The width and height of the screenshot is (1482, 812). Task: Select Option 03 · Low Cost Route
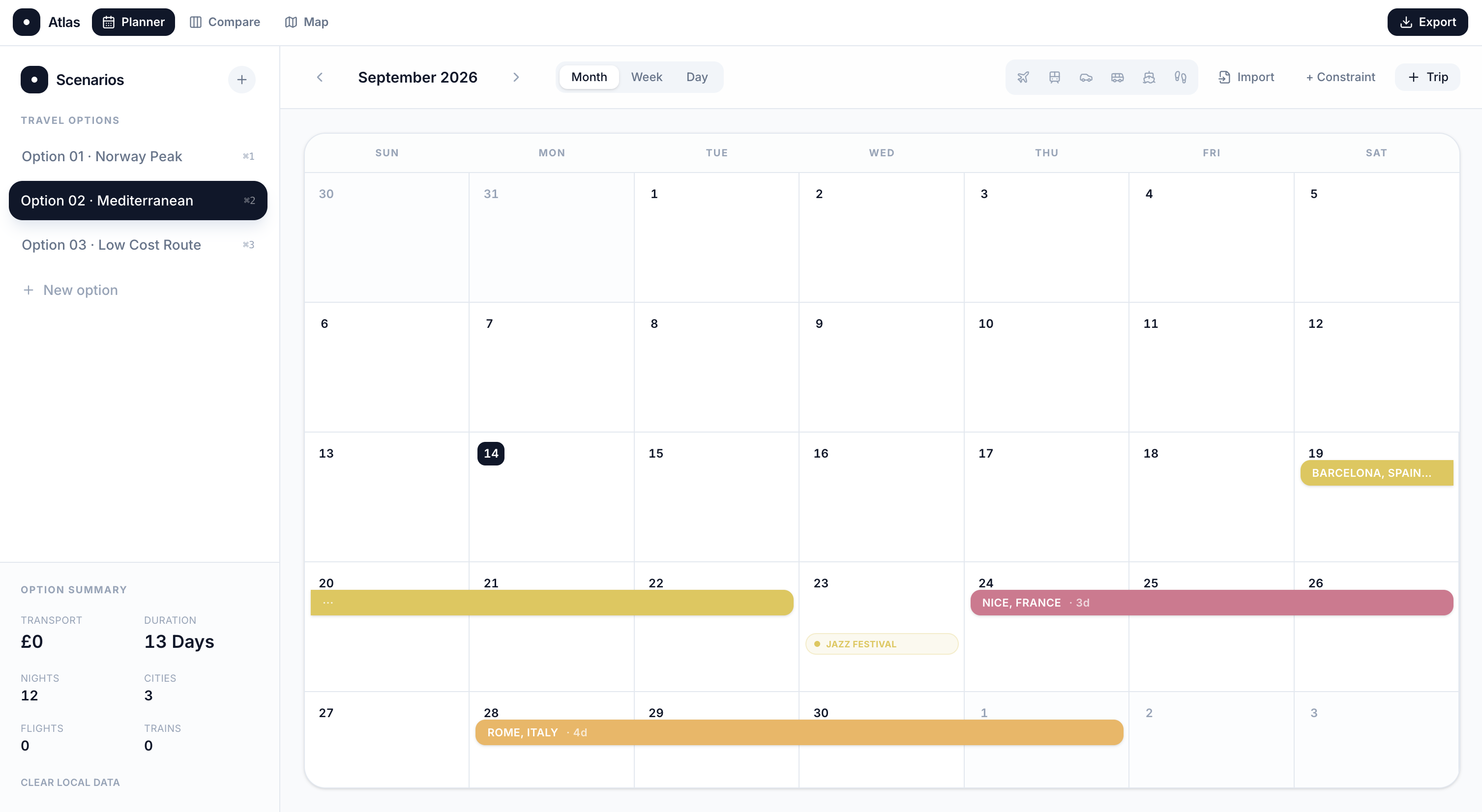pyautogui.click(x=138, y=244)
